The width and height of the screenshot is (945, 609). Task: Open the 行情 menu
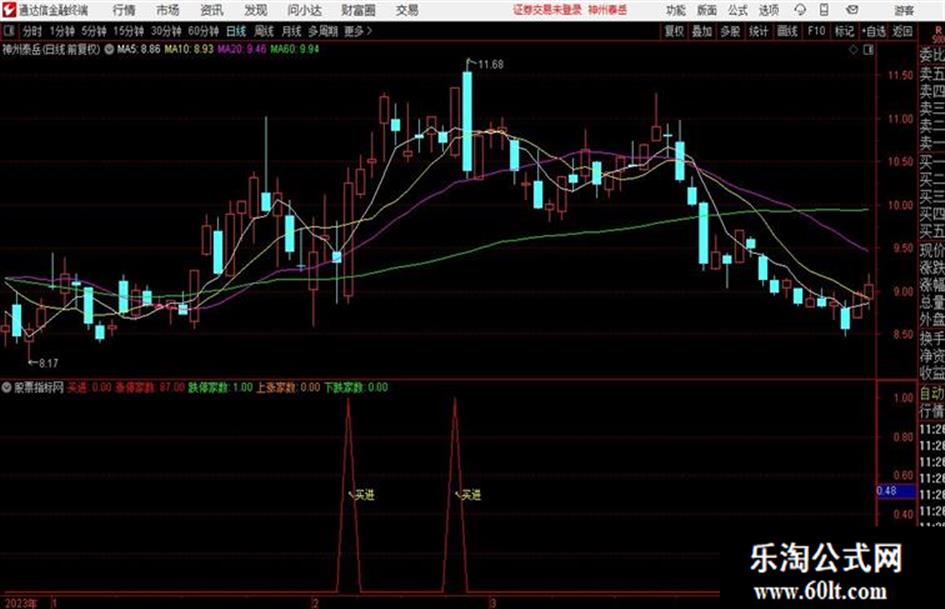(x=124, y=10)
